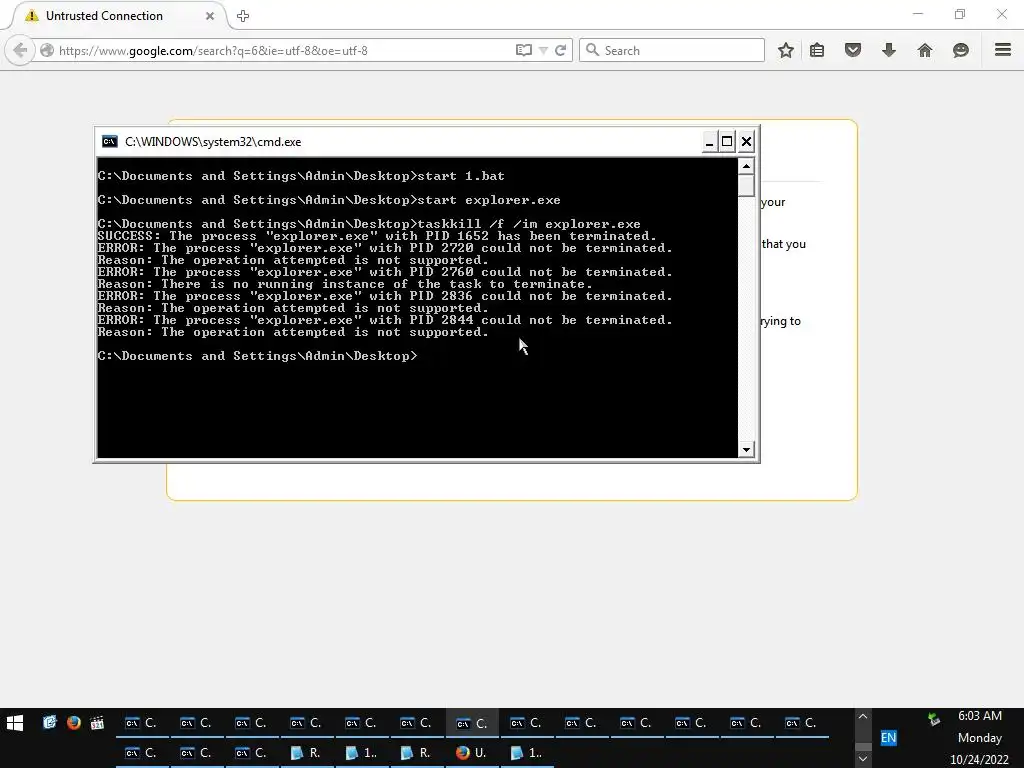Click the system tray notification icon
This screenshot has width=1024, height=768.
click(934, 719)
